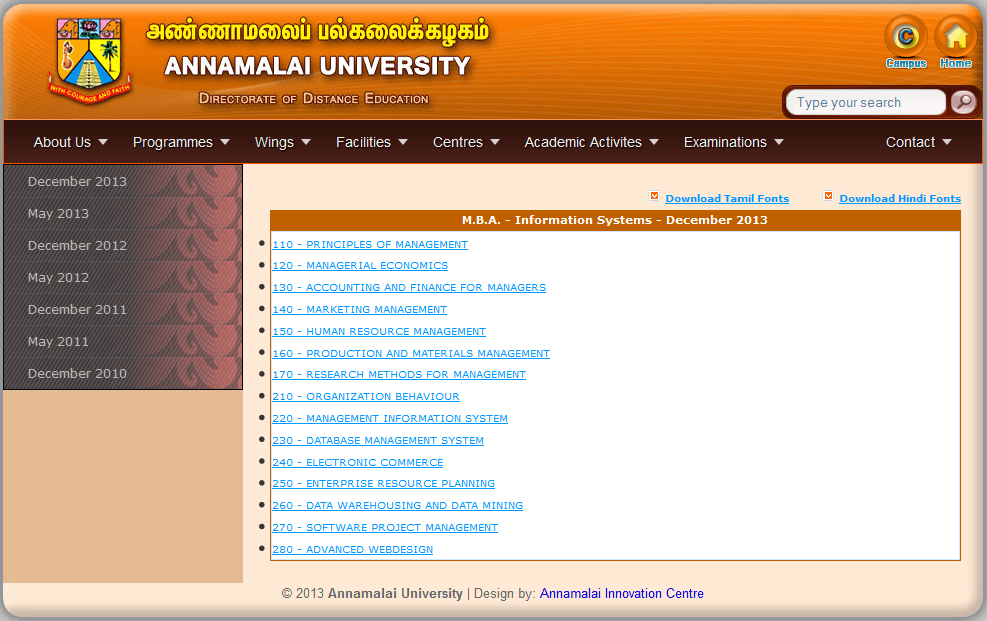This screenshot has width=987, height=621.
Task: Open 130 - Accounting and Finance for Managers
Action: [x=409, y=288]
